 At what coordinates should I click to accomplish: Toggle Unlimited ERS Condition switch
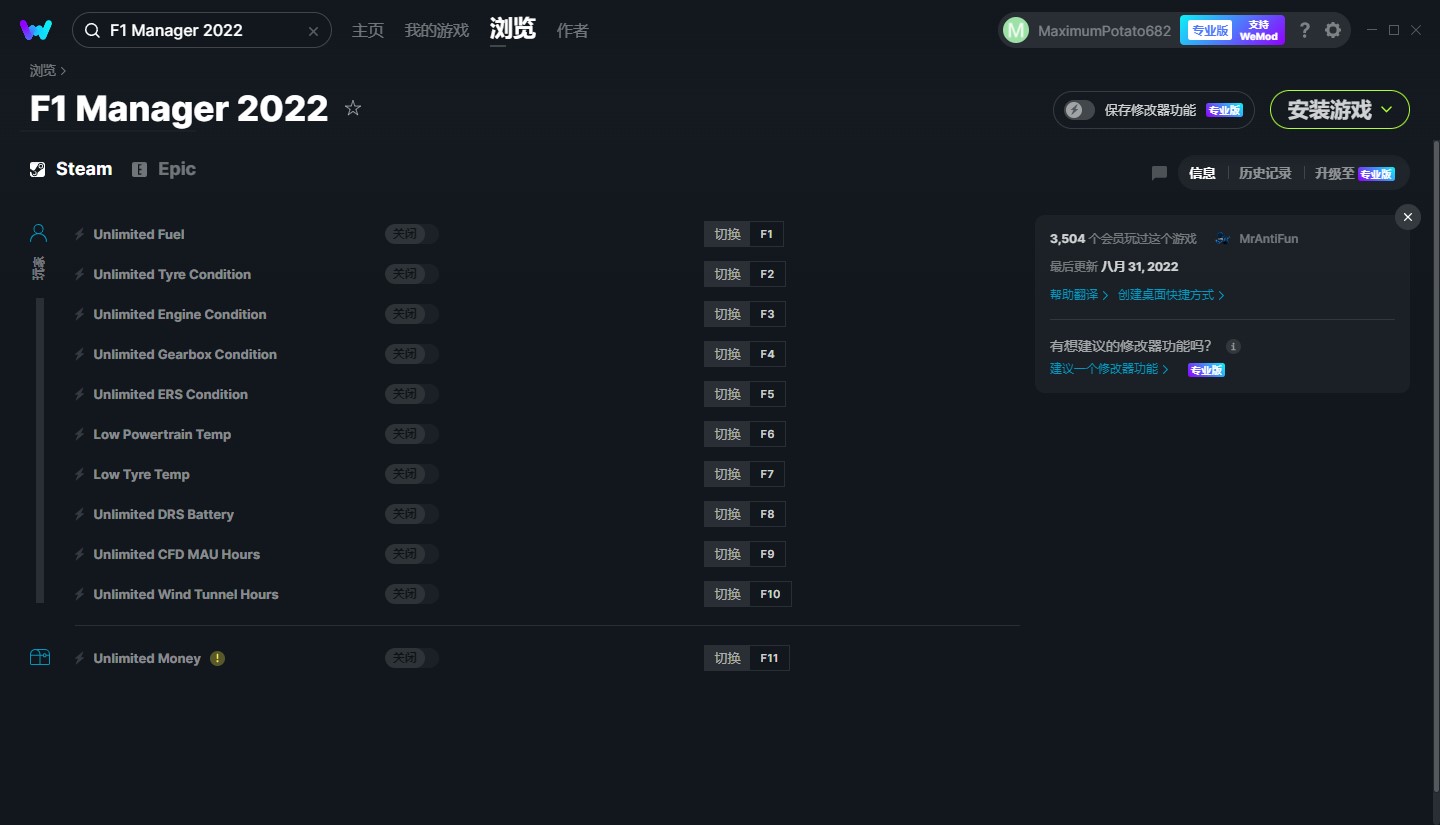(x=412, y=394)
